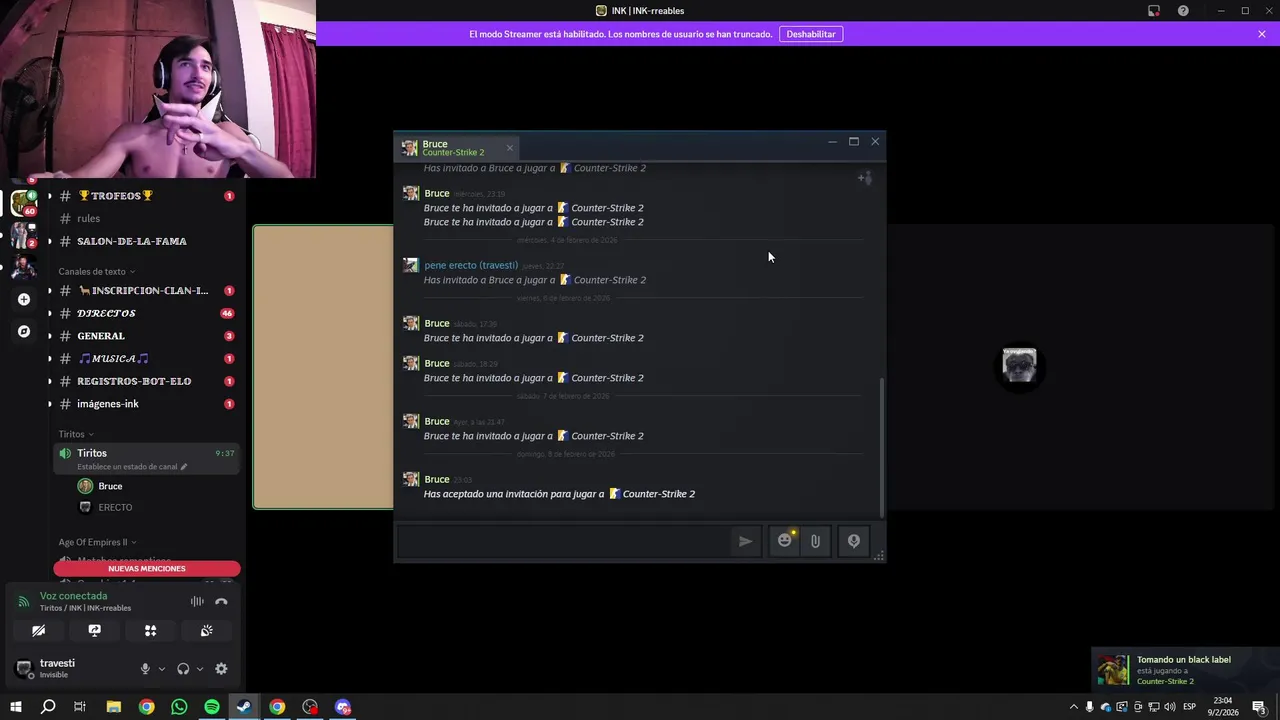This screenshot has height=720, width=1280.
Task: Open the system volume tray icon
Action: pos(1171,707)
